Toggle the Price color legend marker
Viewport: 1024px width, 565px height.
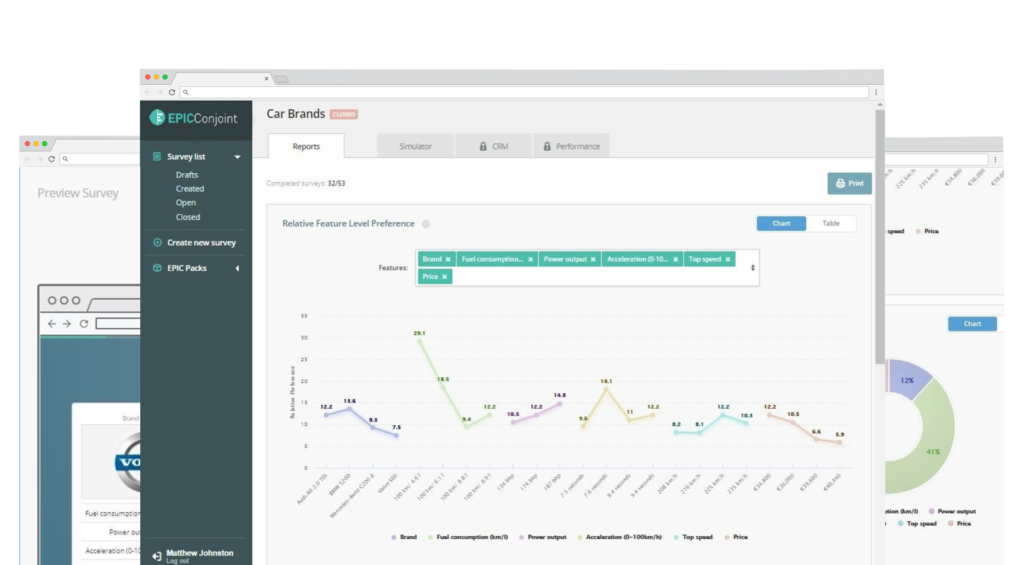coord(727,537)
